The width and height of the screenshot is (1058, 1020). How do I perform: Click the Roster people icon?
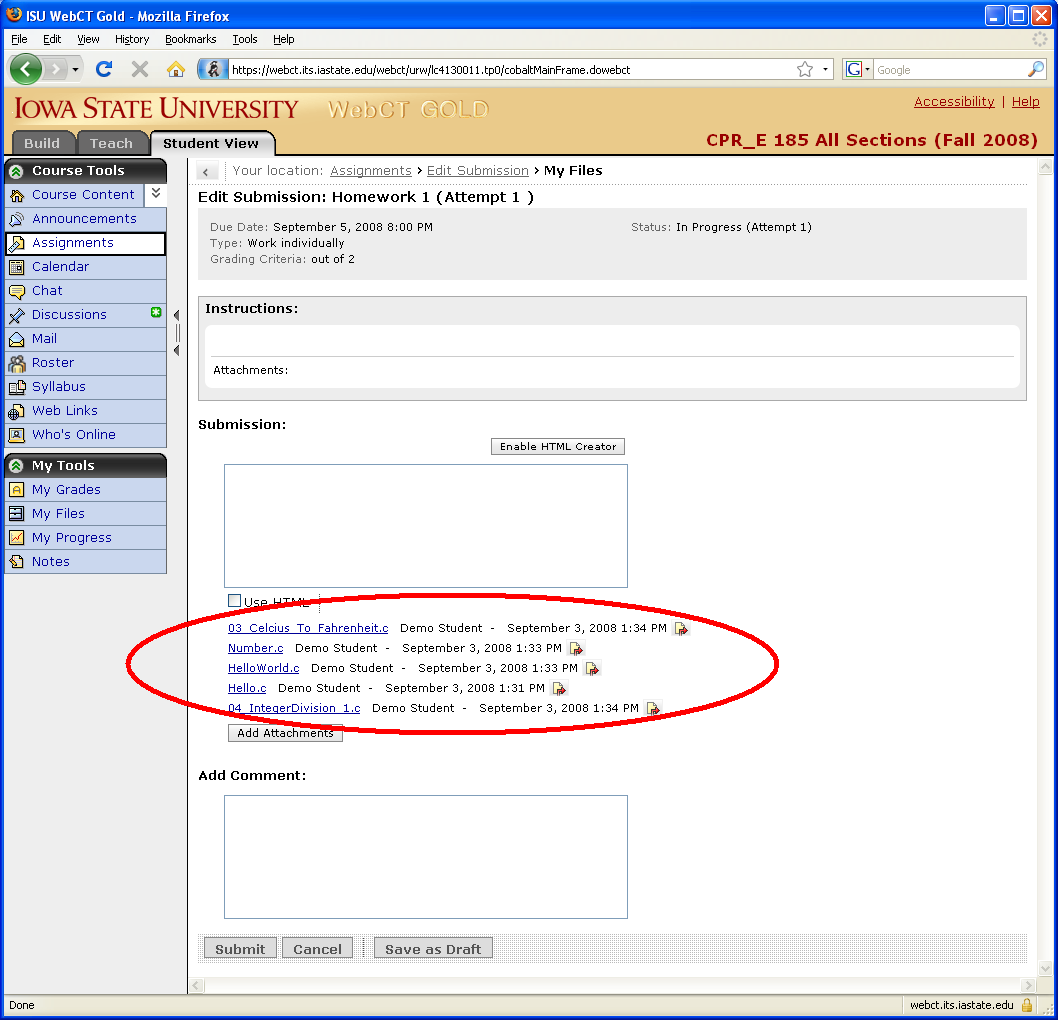point(16,363)
